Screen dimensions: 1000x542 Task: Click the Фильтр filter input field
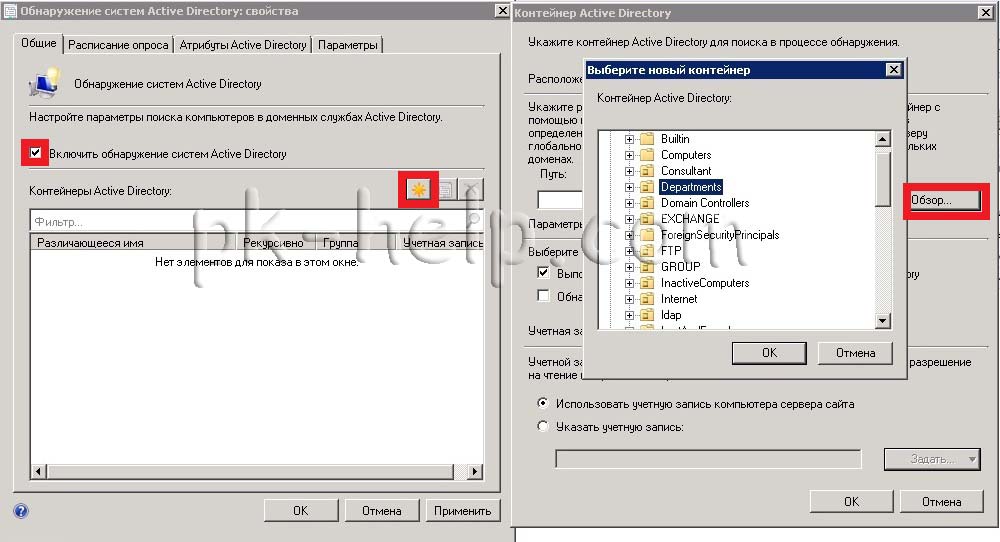tap(249, 221)
